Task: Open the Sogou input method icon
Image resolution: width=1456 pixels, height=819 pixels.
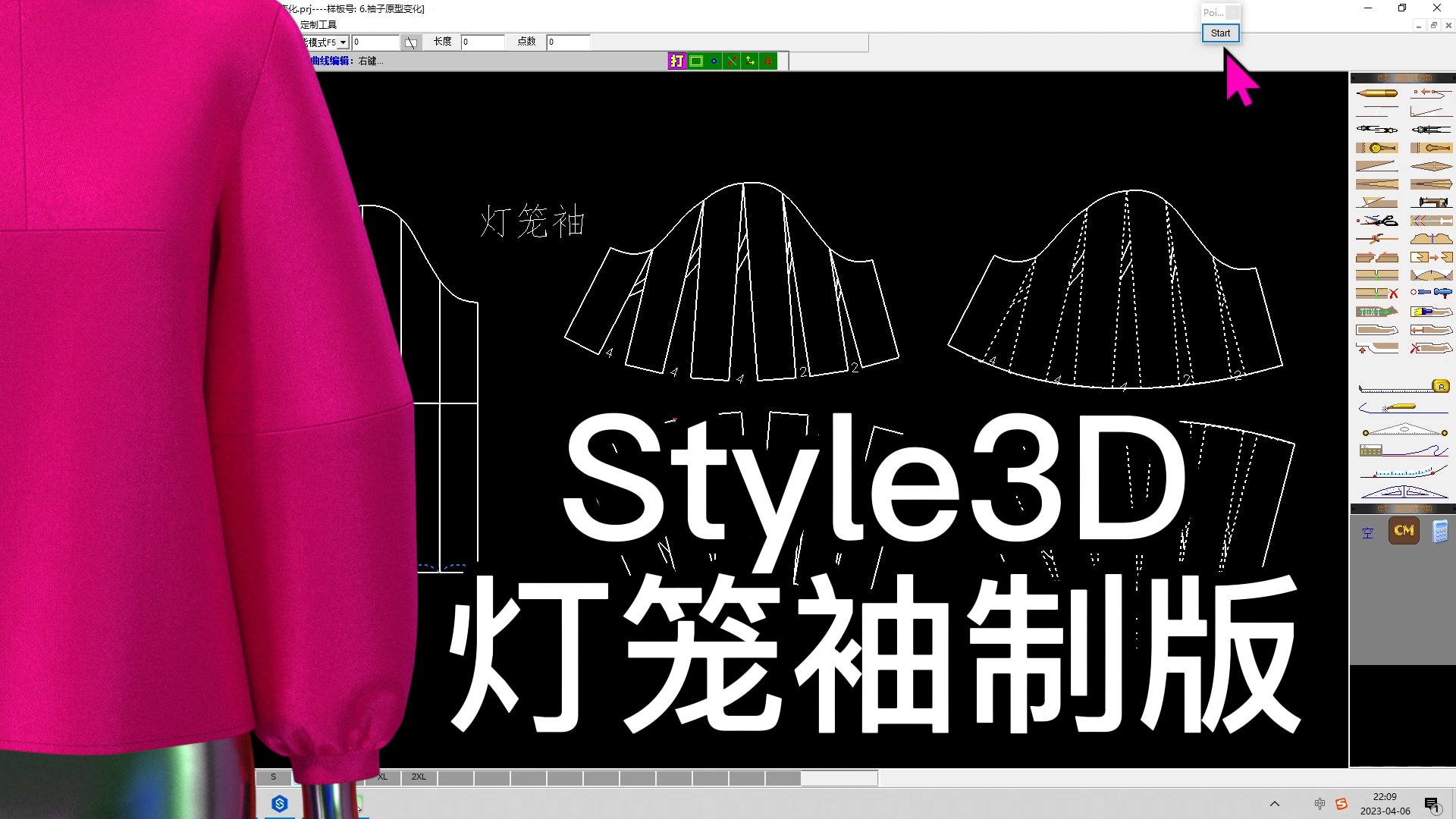Action: [1341, 804]
